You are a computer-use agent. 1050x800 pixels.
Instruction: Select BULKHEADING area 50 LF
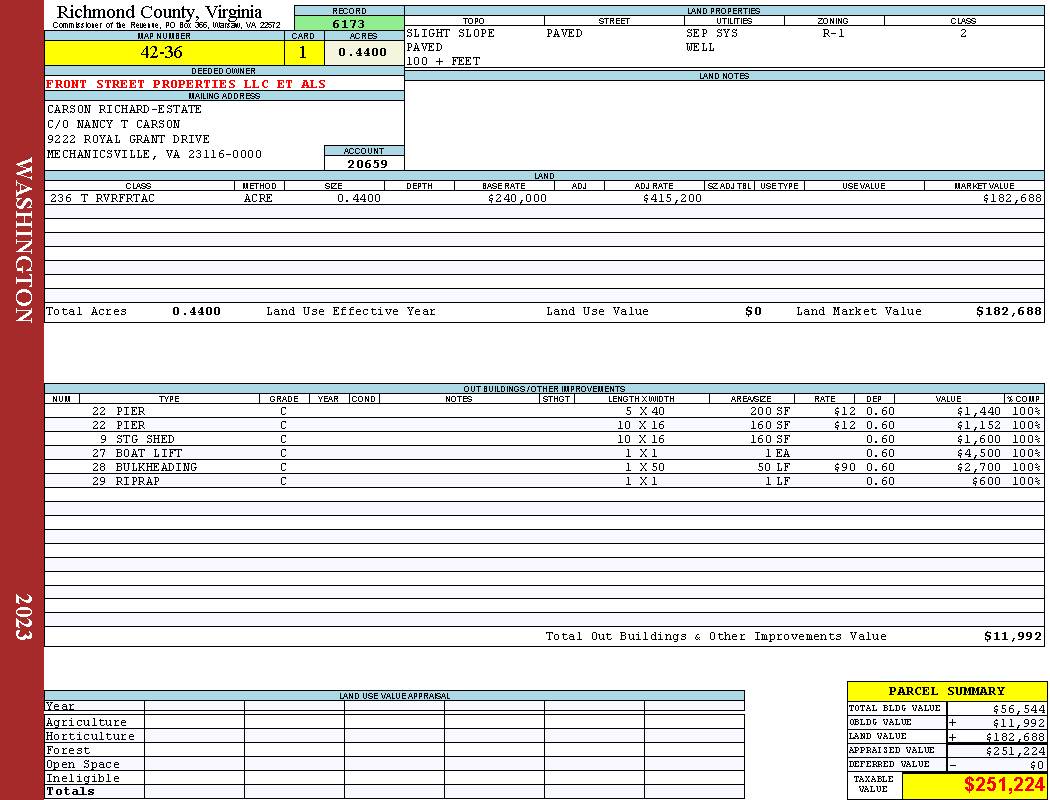[x=773, y=467]
